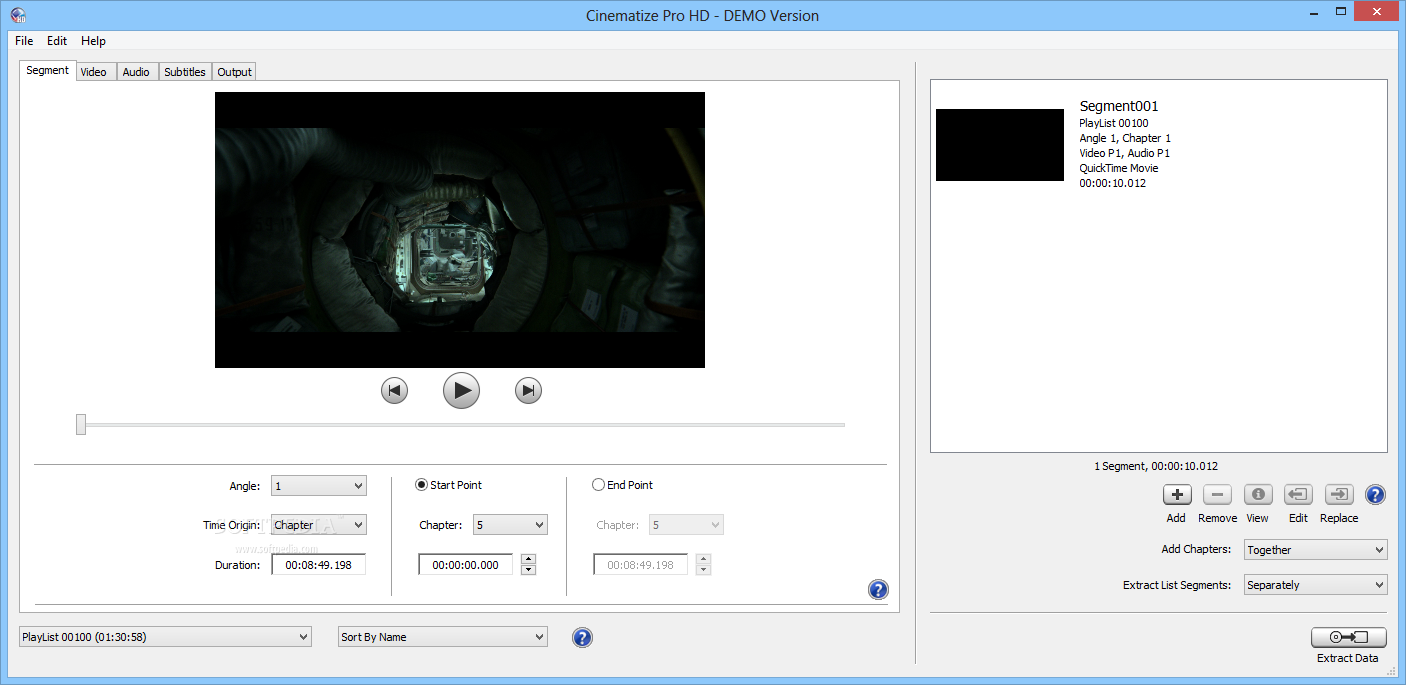The height and width of the screenshot is (685, 1406).
Task: Click the Start Point time field
Action: tap(466, 565)
